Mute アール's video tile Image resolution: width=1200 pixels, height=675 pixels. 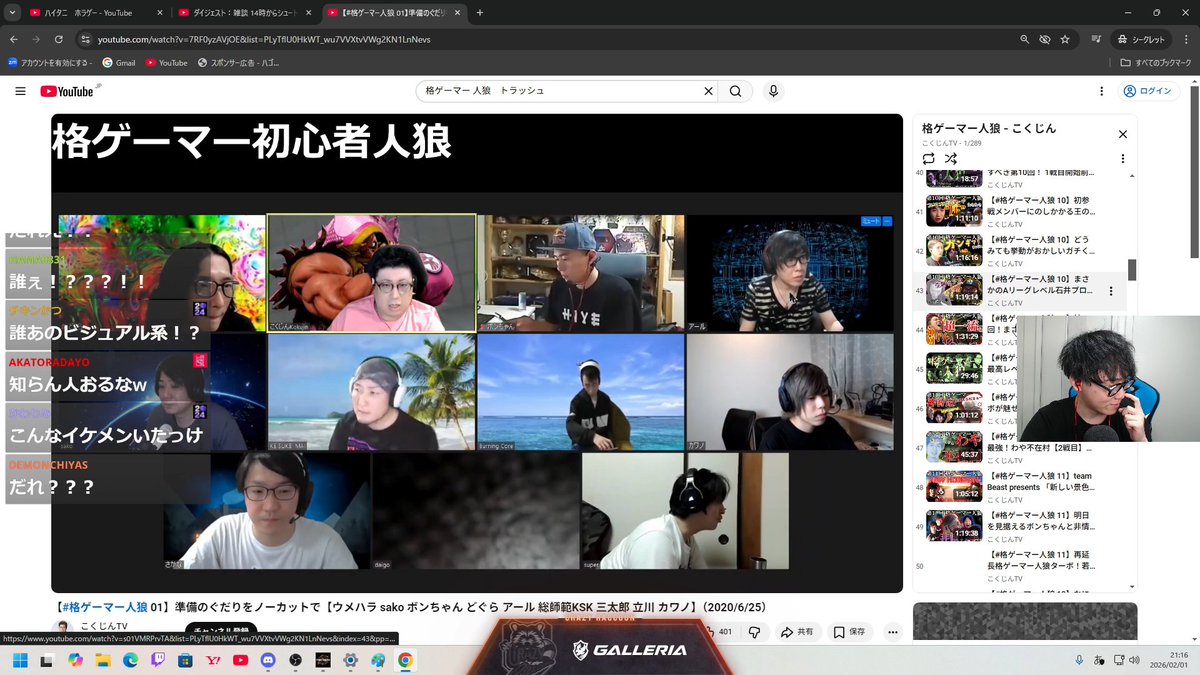click(872, 223)
